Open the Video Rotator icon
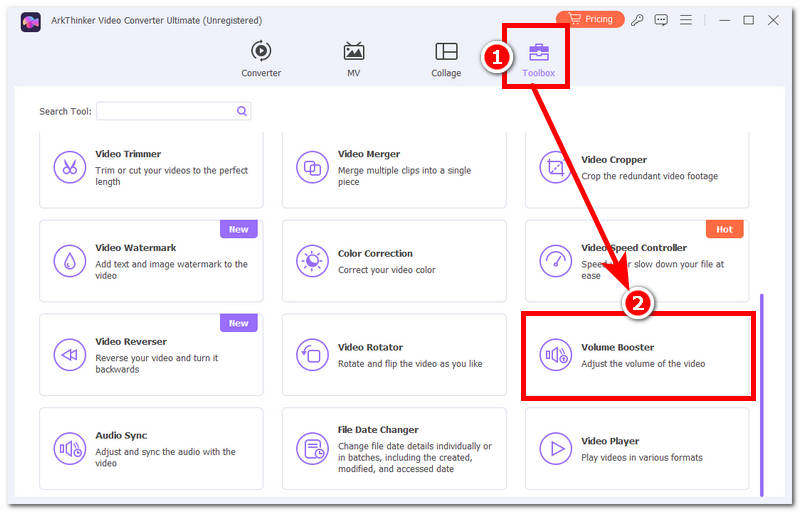 point(312,355)
